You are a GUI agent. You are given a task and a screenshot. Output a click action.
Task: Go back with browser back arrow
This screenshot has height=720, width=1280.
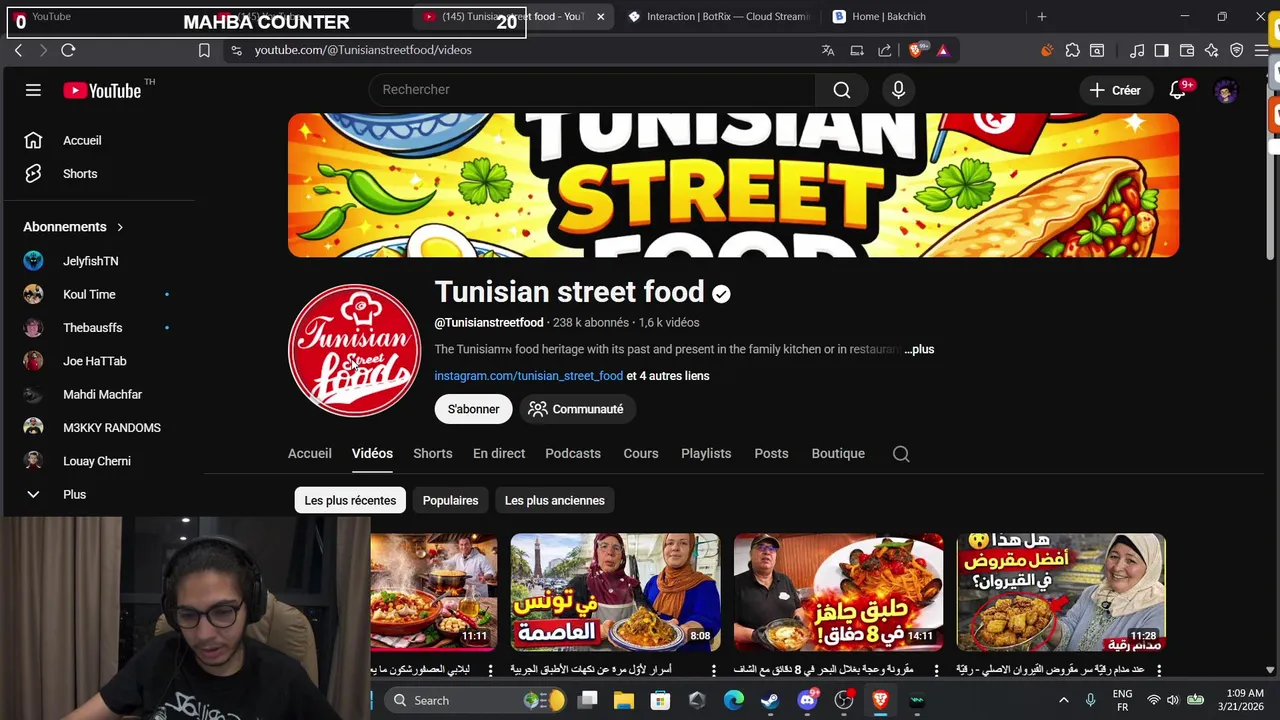pyautogui.click(x=18, y=50)
